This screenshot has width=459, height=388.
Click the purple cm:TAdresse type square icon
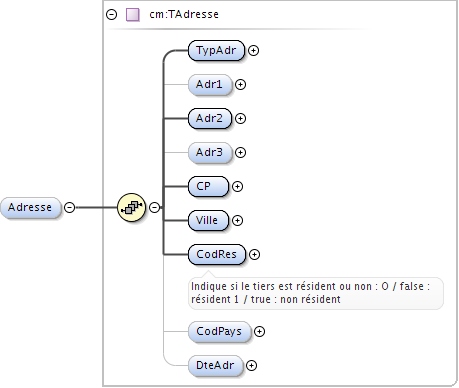point(133,15)
